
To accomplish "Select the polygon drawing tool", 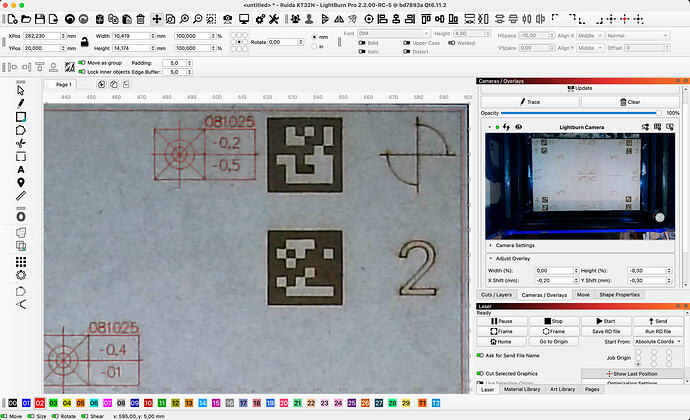I will [21, 130].
